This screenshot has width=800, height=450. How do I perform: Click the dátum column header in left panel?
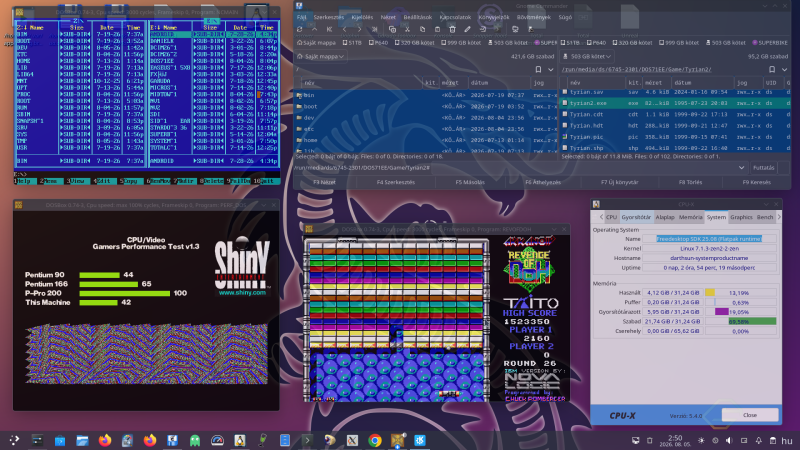pyautogui.click(x=499, y=83)
